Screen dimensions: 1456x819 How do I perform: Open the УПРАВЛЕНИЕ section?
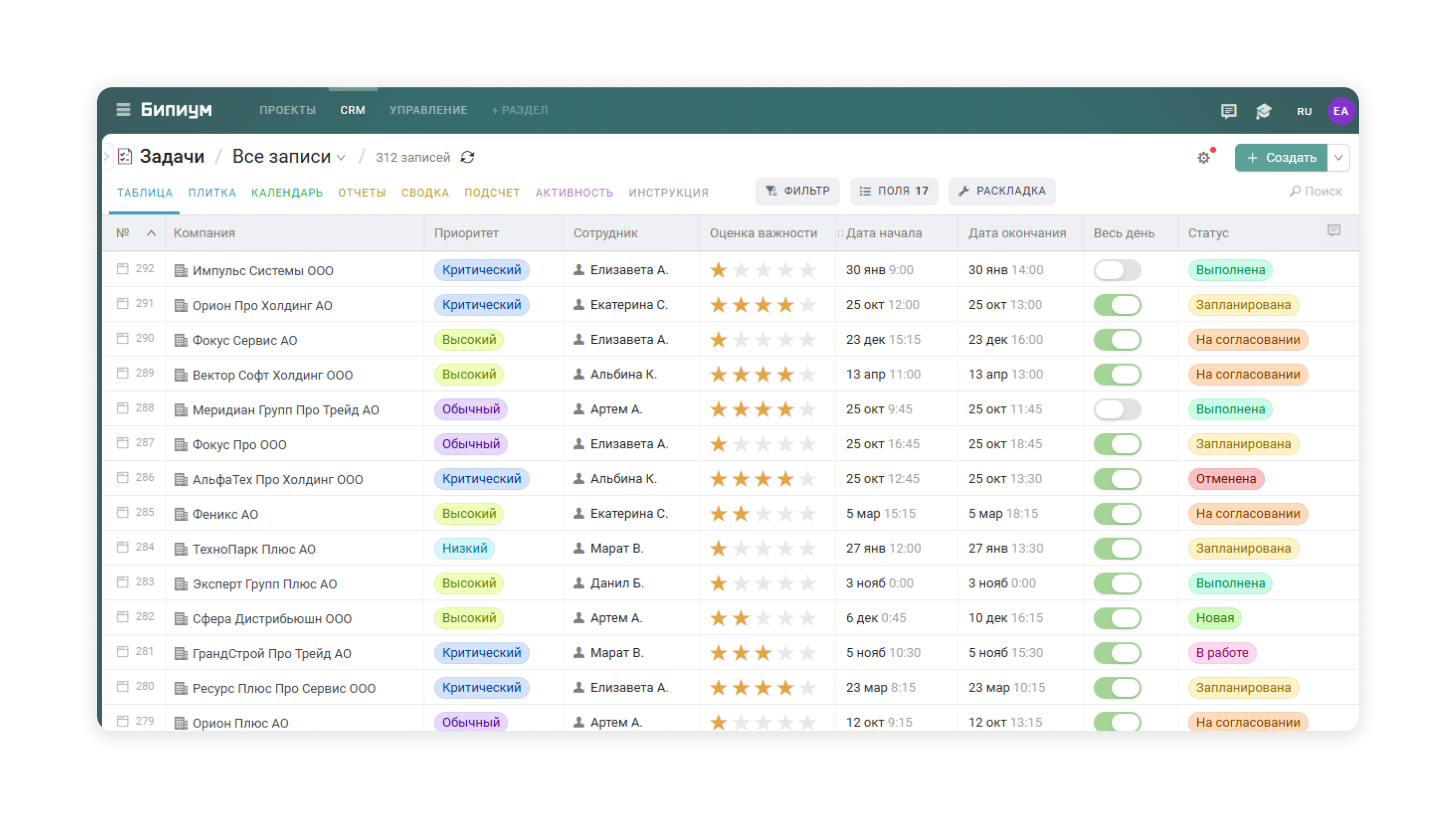click(428, 110)
